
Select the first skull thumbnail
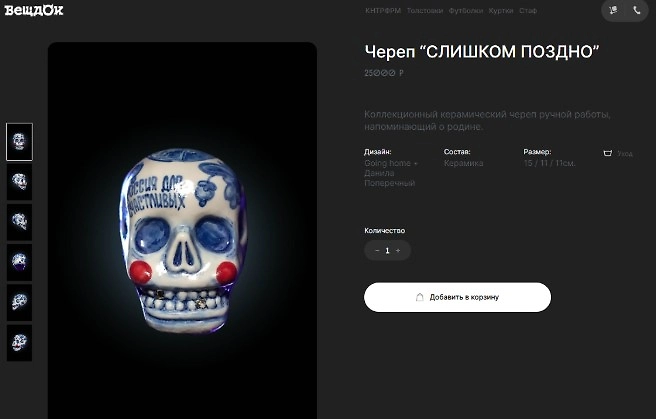tap(19, 142)
